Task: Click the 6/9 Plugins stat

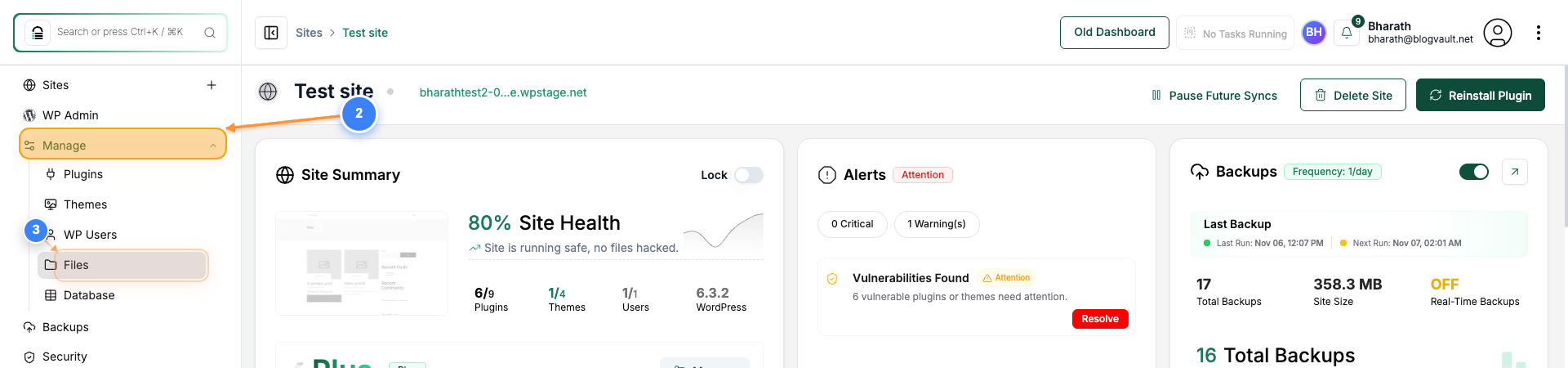Action: pyautogui.click(x=491, y=299)
